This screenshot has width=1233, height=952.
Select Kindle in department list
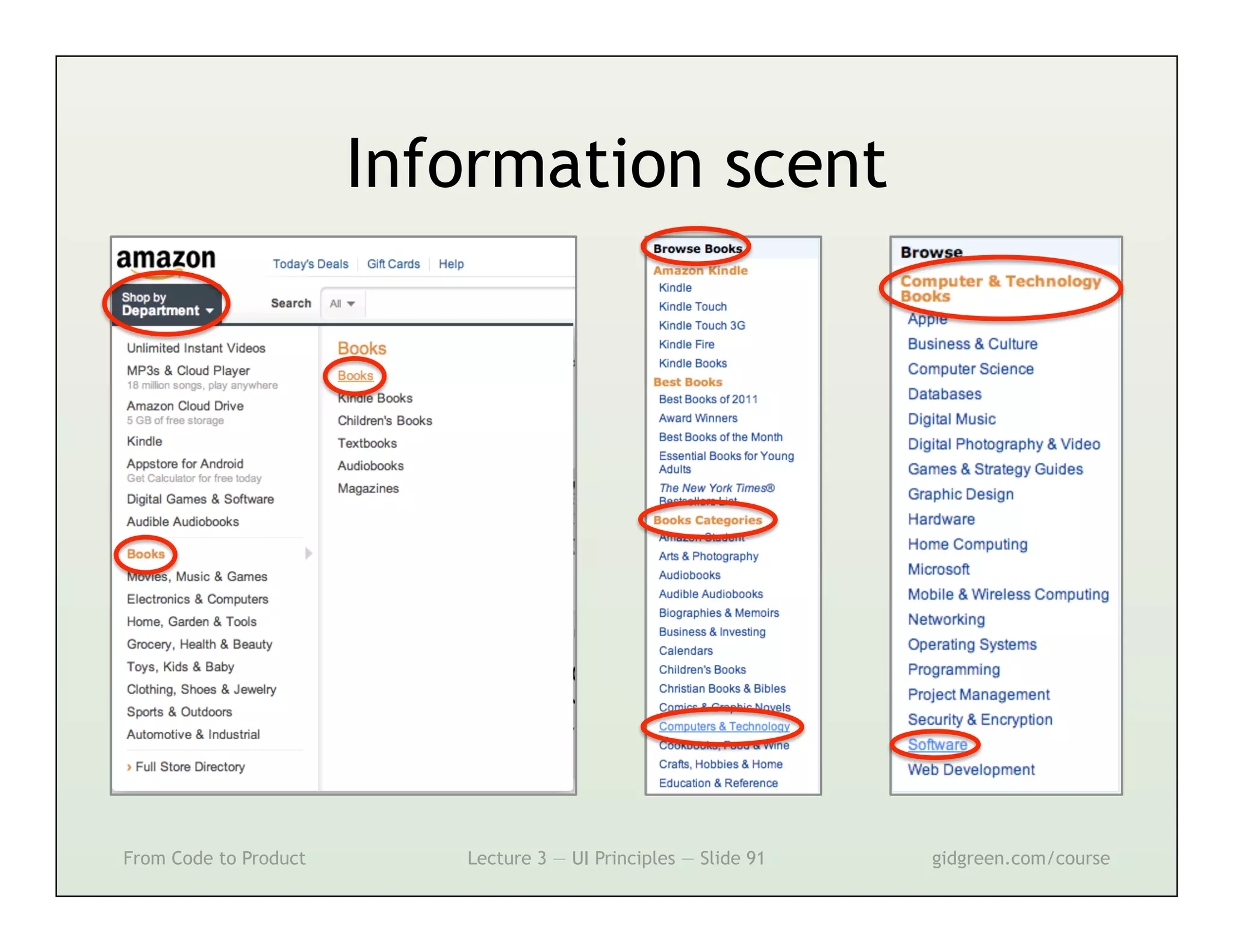click(x=144, y=441)
